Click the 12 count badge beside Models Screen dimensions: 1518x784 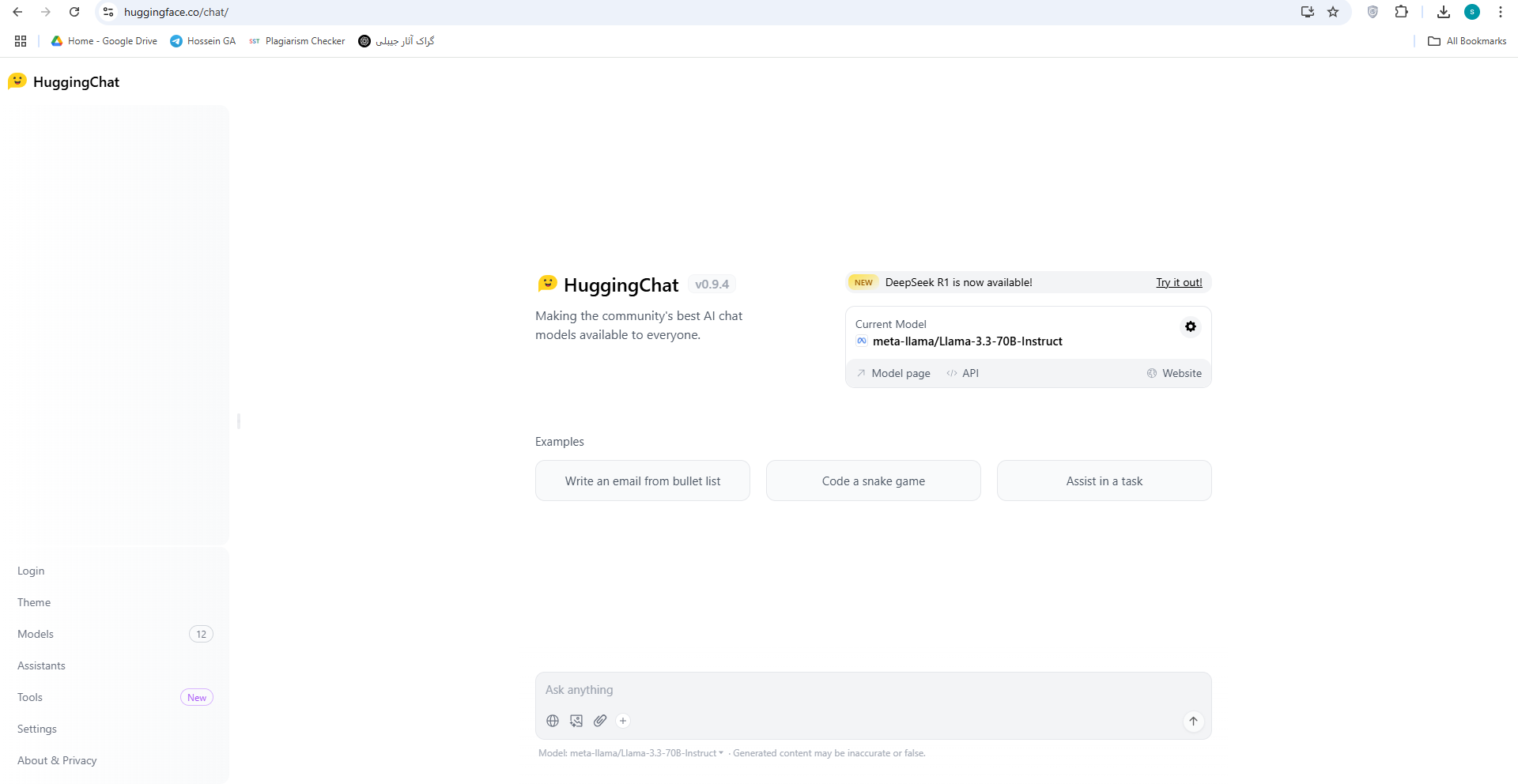click(202, 634)
